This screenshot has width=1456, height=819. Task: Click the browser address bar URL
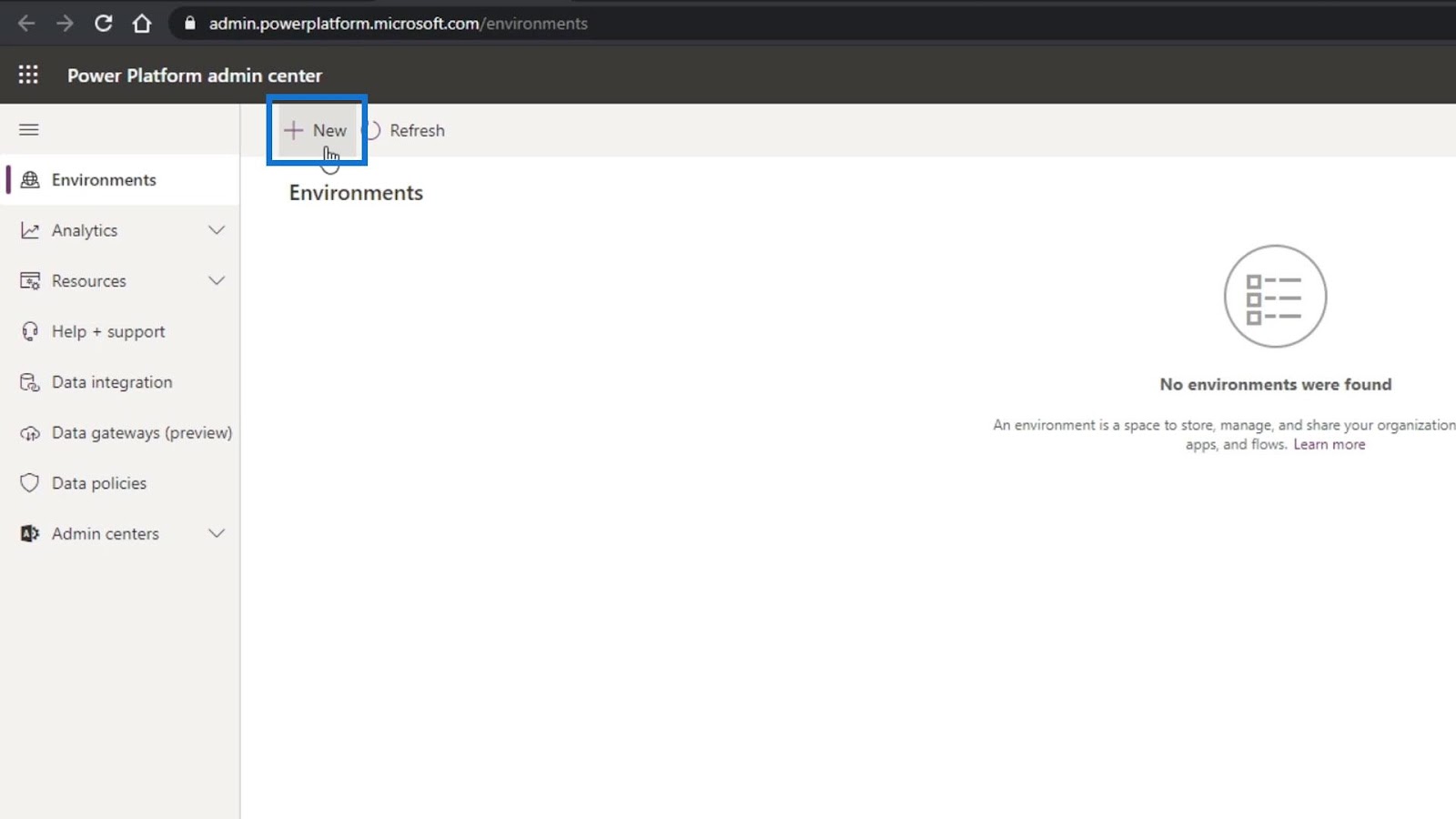click(399, 24)
